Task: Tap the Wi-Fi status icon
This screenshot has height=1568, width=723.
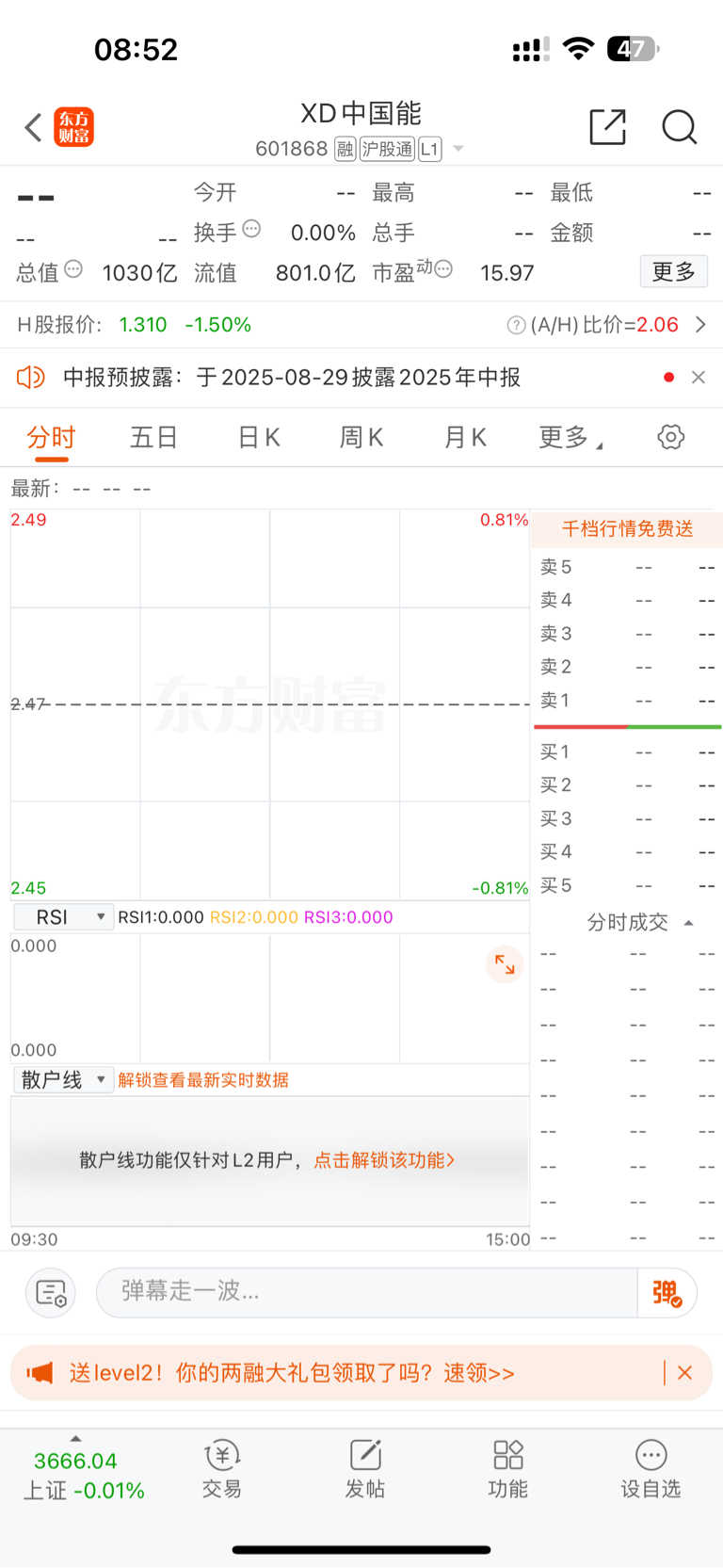Action: [578, 48]
